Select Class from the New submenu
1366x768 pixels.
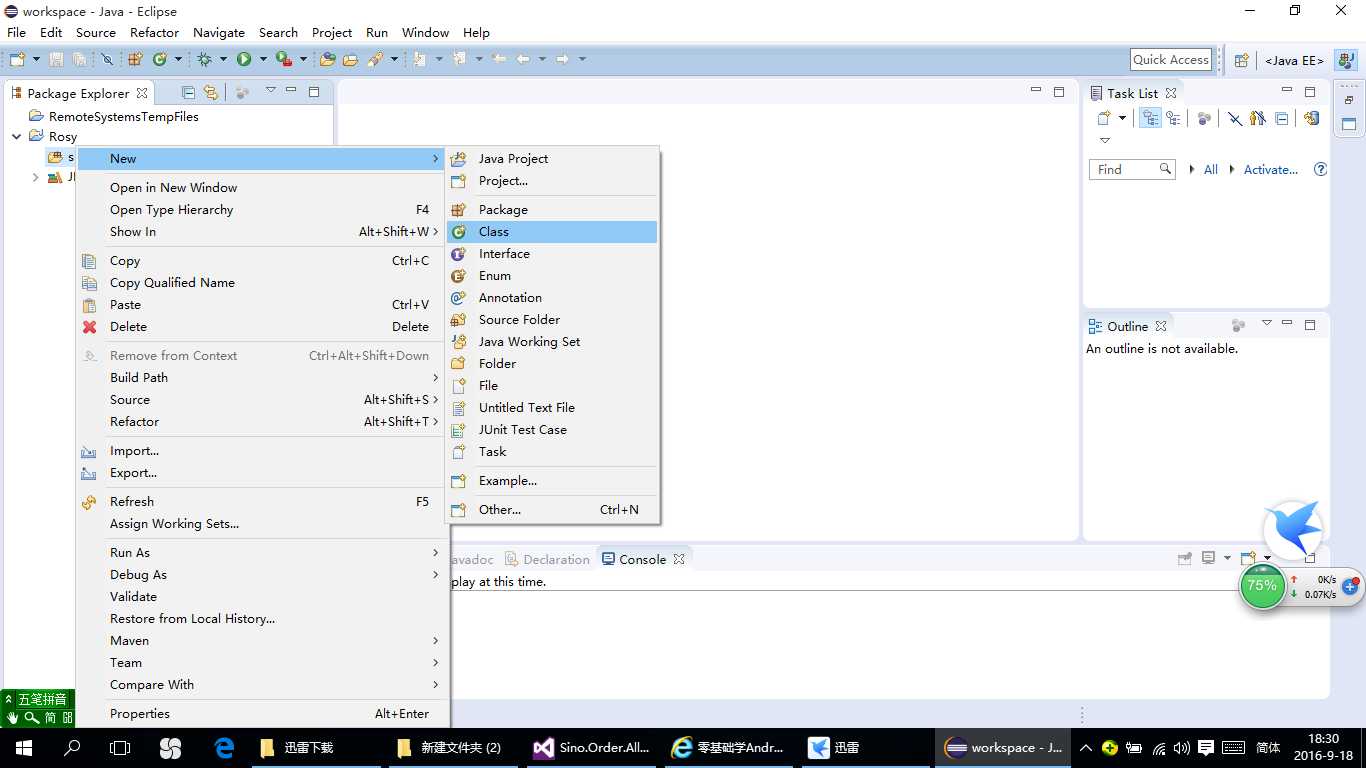(551, 231)
